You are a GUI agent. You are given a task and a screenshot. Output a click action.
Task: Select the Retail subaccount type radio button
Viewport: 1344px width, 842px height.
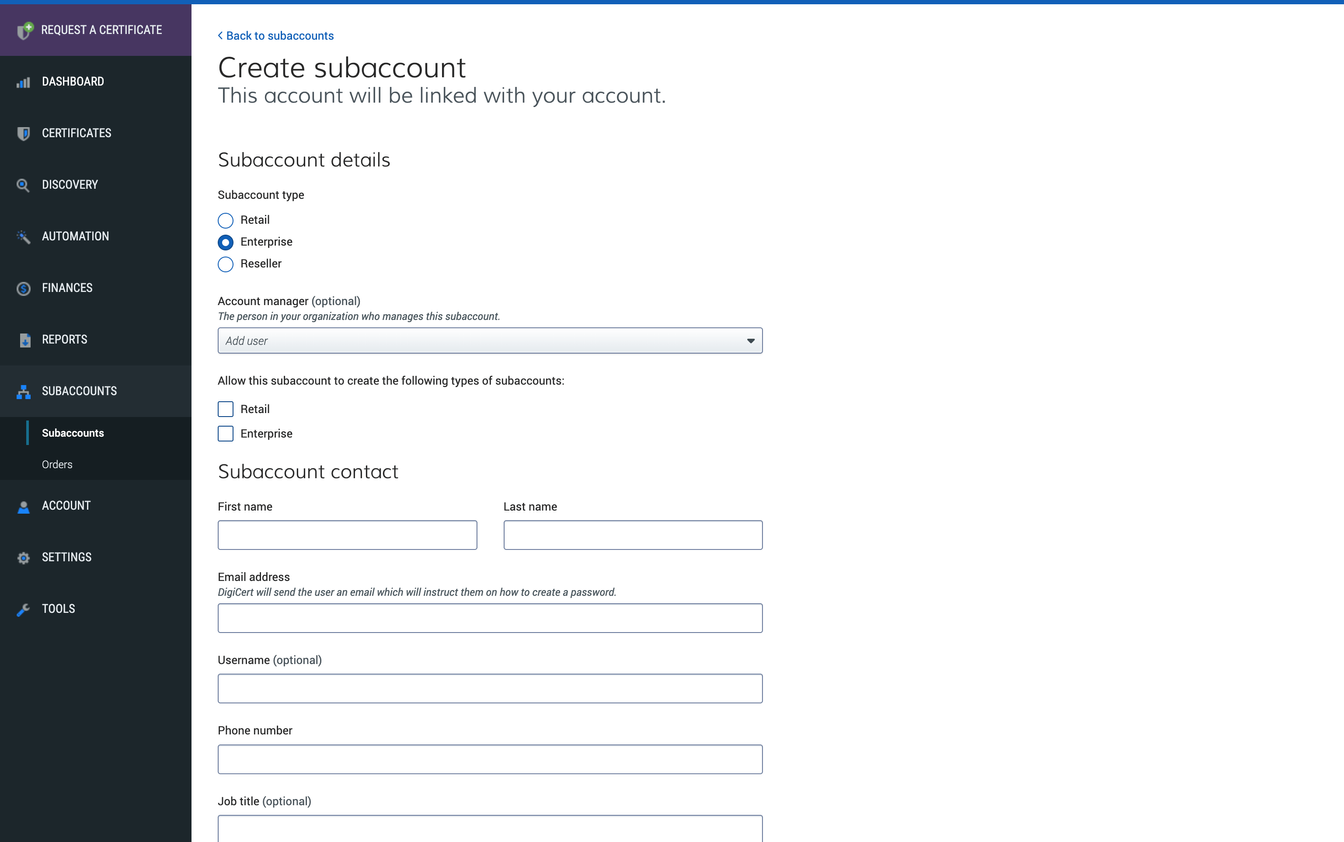pyautogui.click(x=225, y=220)
